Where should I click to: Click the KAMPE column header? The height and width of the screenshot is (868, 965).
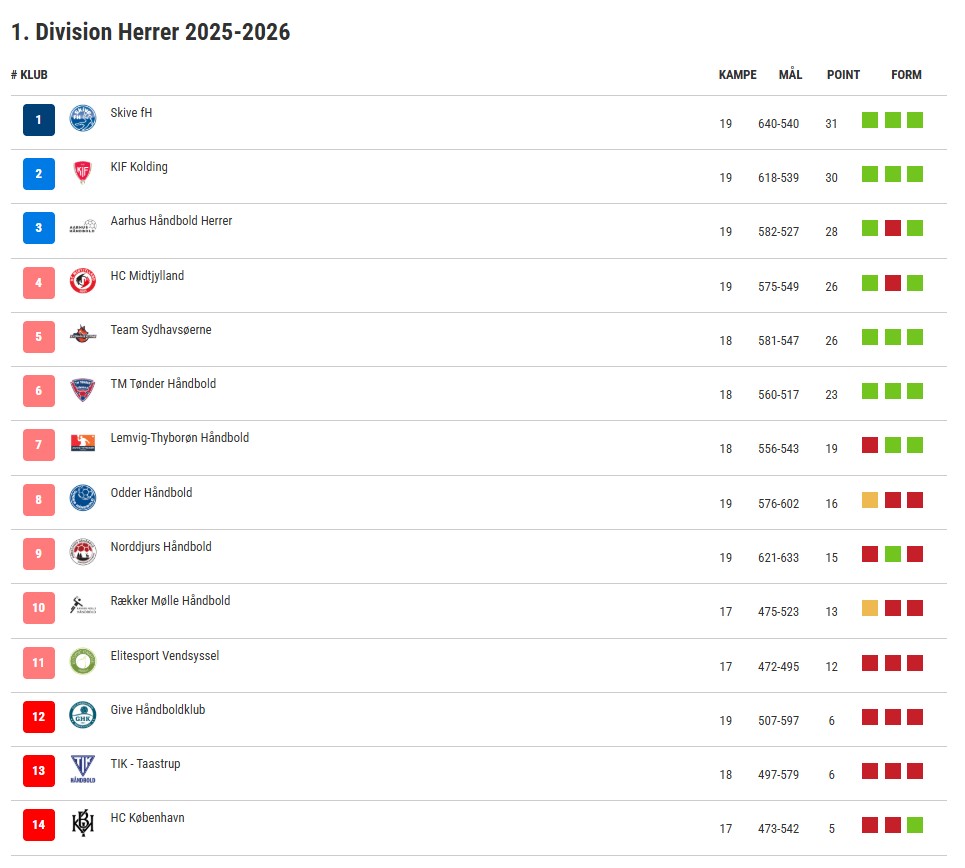point(737,75)
